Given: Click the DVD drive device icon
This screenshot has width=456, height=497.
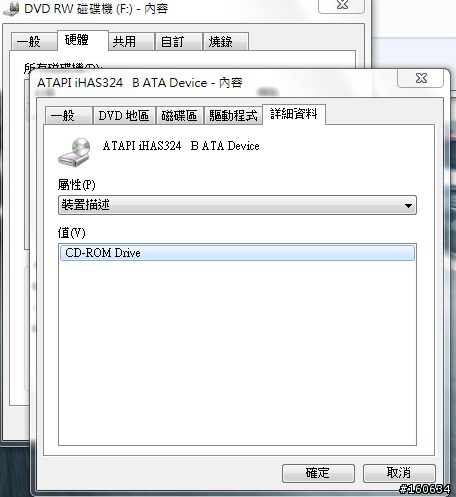Looking at the screenshot, I should [x=75, y=152].
